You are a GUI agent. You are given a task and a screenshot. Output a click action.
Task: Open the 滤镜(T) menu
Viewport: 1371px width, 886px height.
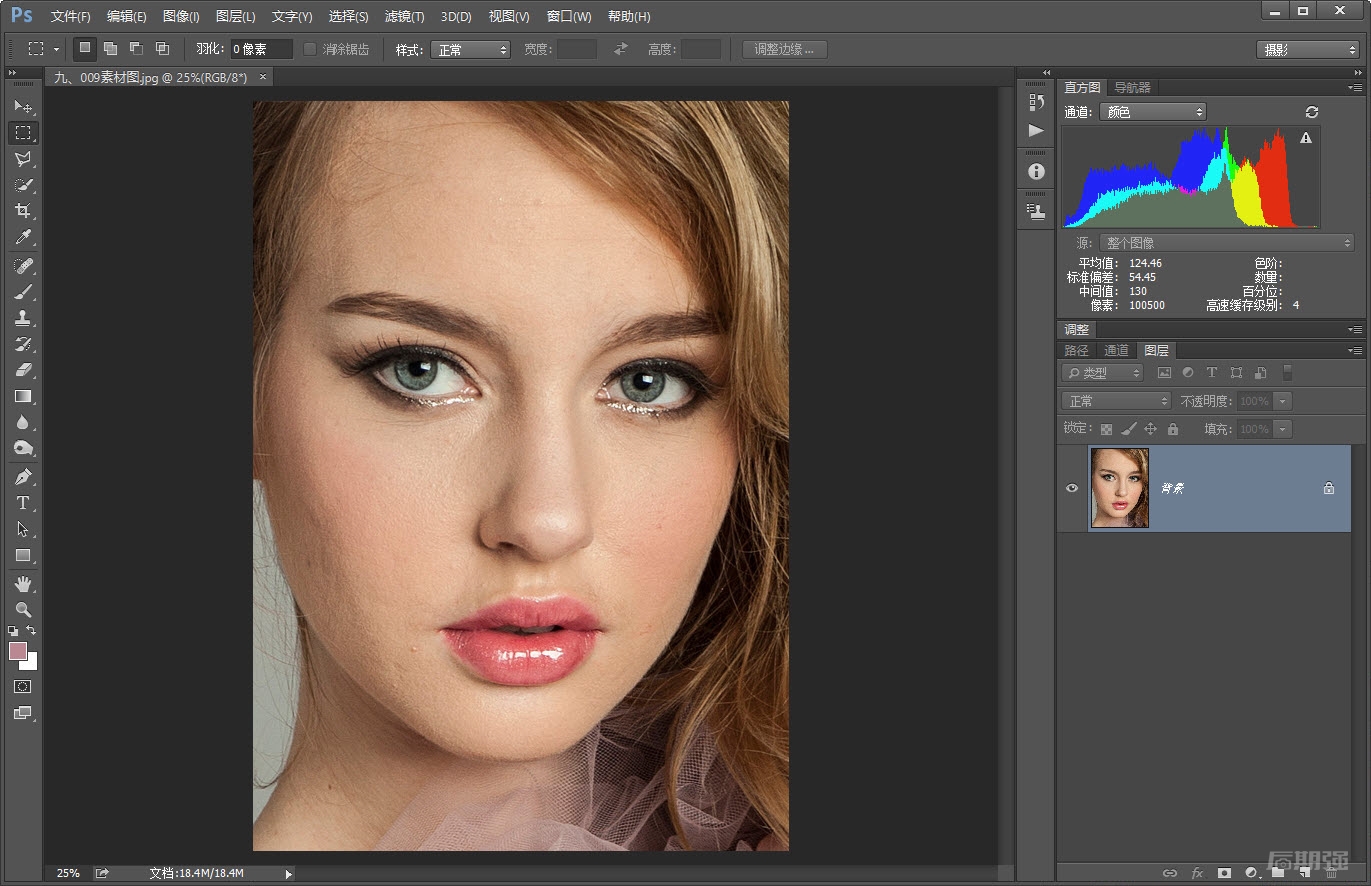click(404, 16)
